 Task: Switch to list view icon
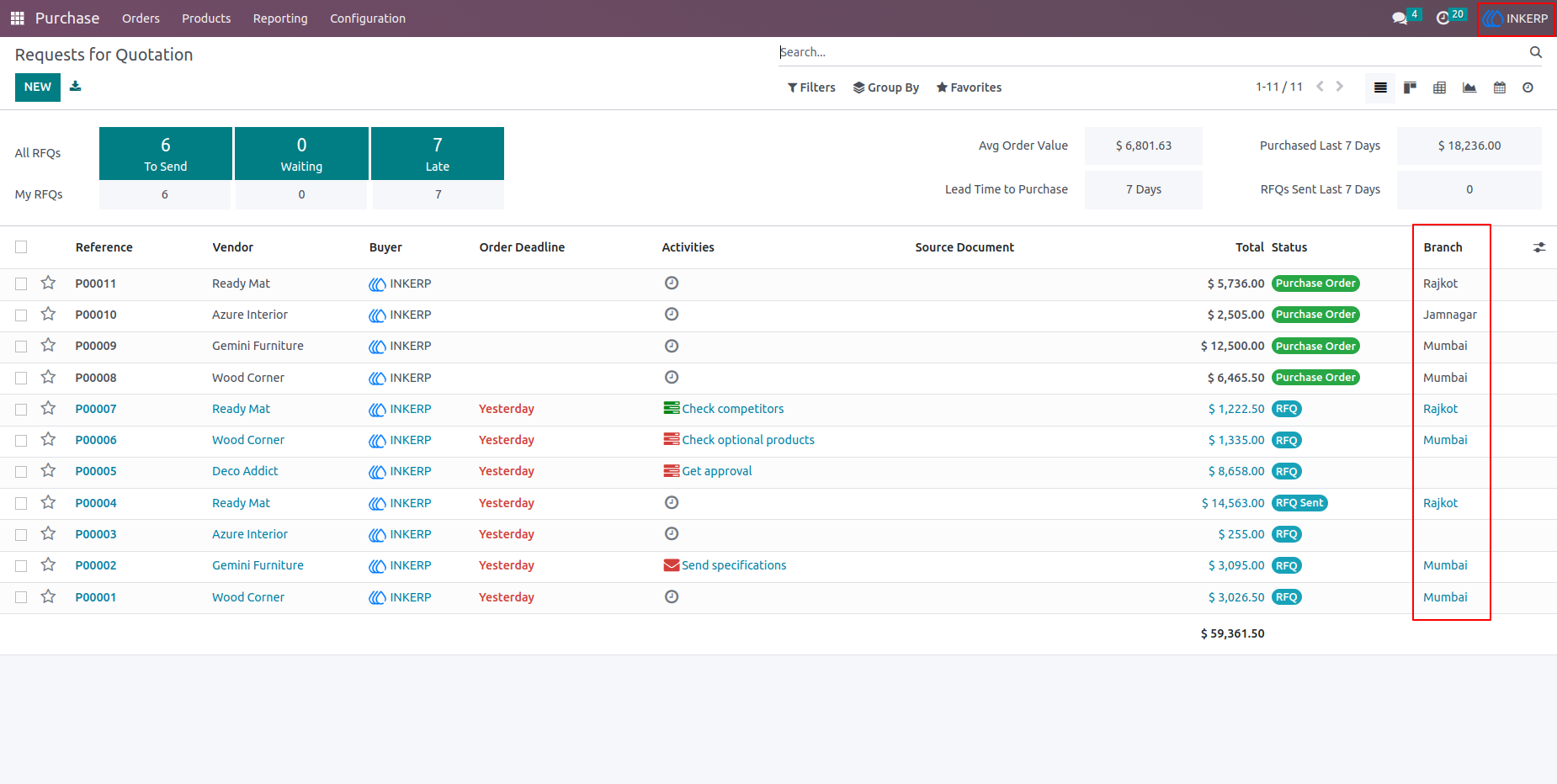(x=1380, y=87)
